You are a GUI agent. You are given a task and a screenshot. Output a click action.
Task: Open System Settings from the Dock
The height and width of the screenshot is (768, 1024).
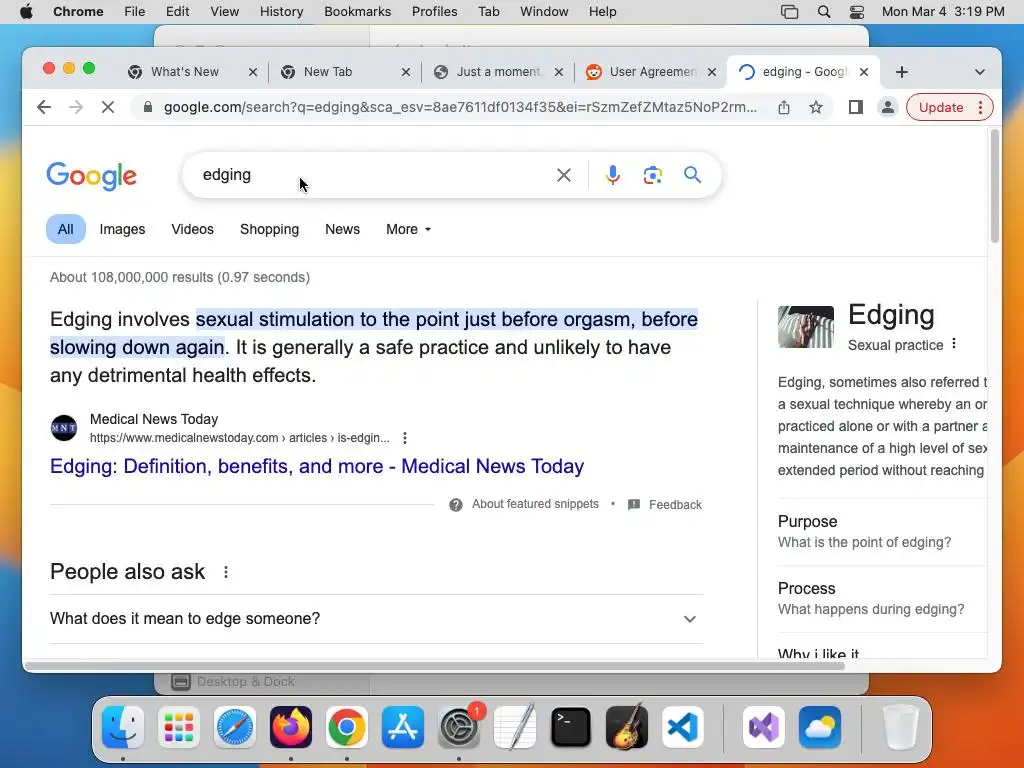click(459, 728)
